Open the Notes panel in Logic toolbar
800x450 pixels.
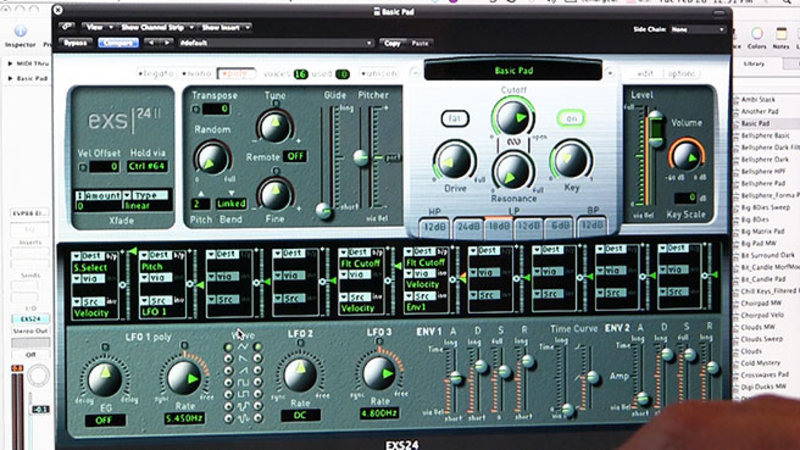pyautogui.click(x=781, y=38)
